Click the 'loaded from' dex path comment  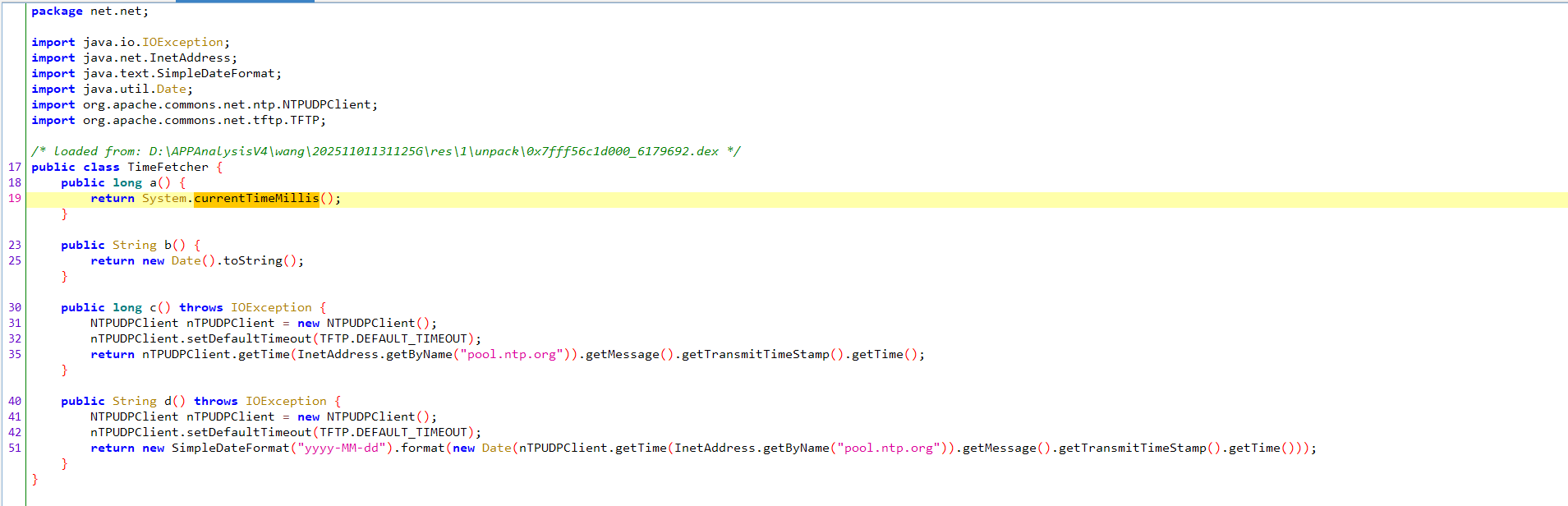click(x=386, y=152)
